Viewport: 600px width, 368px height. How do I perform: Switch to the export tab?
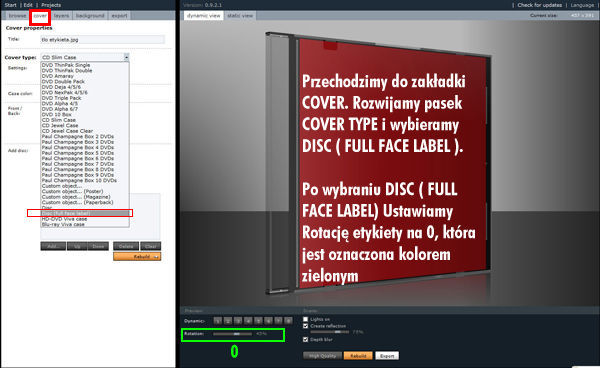pos(119,16)
